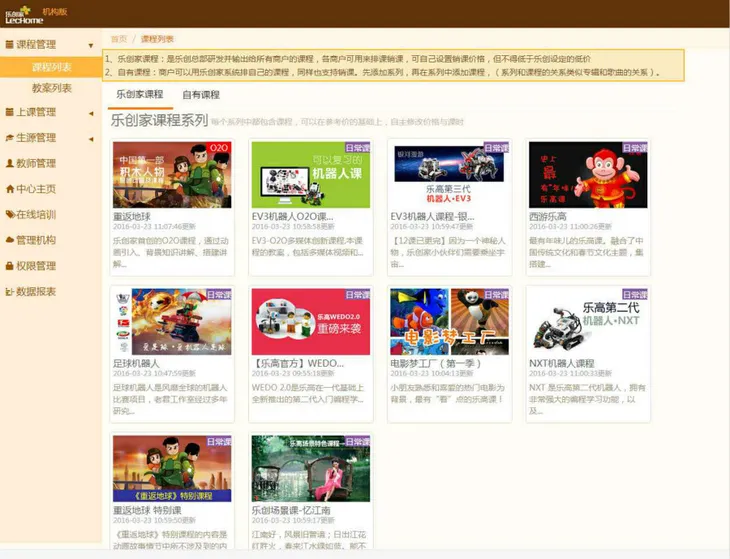Image resolution: width=730 pixels, height=559 pixels.
Task: Click the 中心主页 home icon
Action: pyautogui.click(x=10, y=189)
